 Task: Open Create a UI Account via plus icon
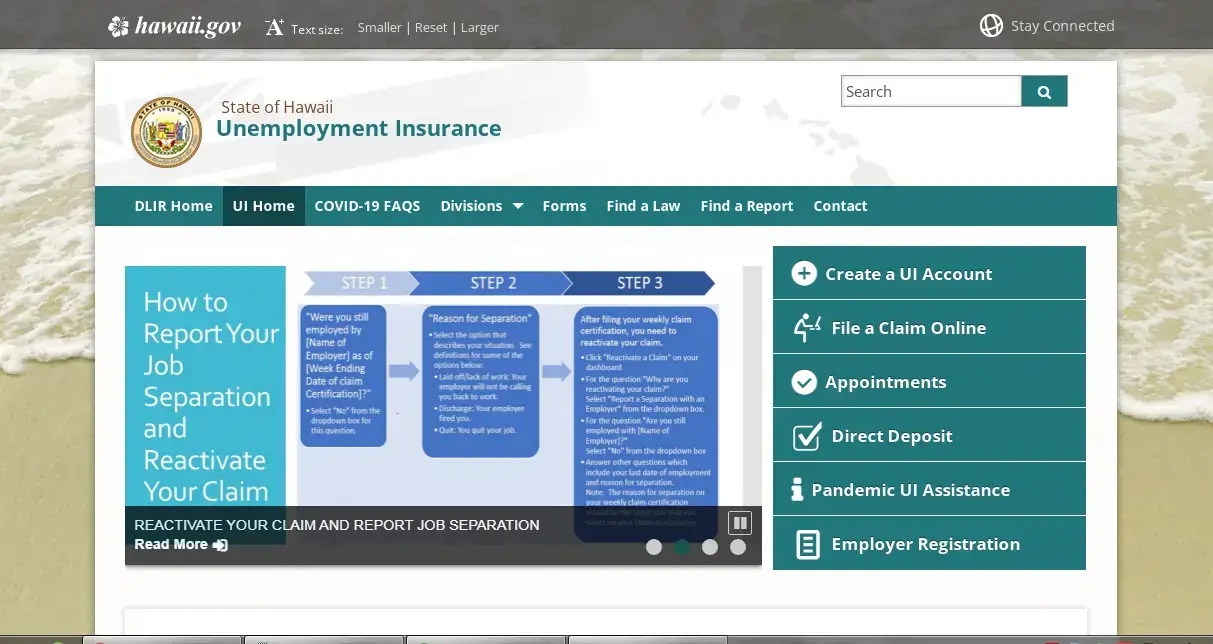(x=805, y=272)
